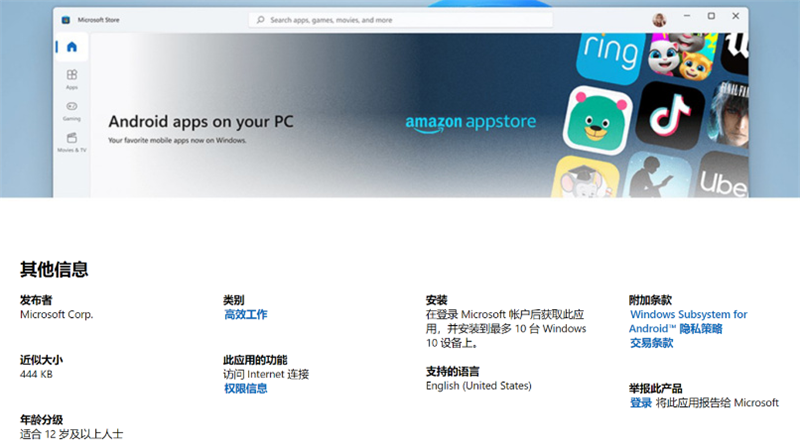Click the 访问 Internet 连接 capability text

266,374
